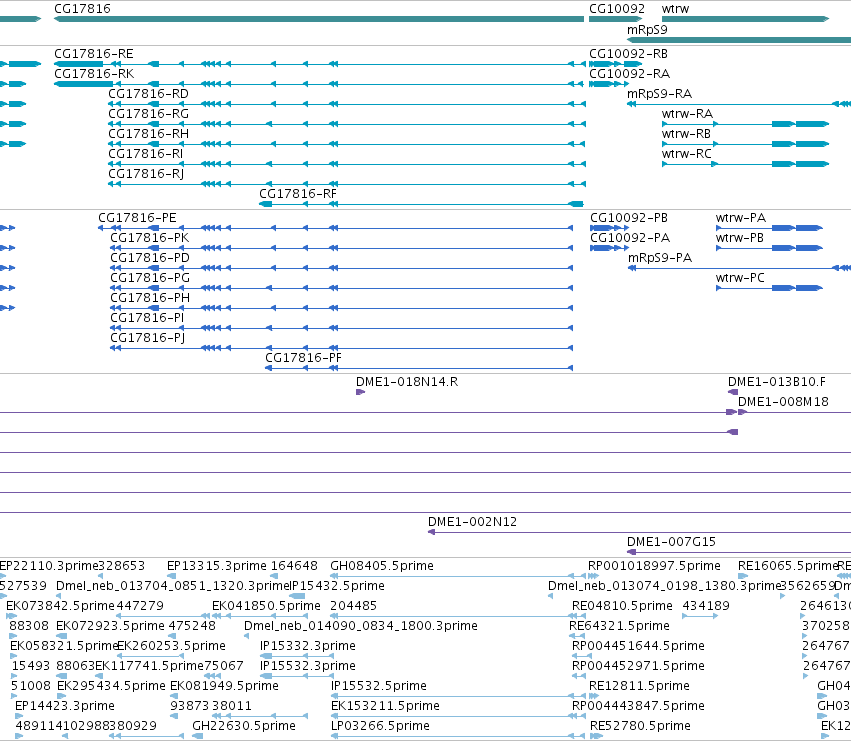Open EST Dmel_neb_013704_0851_1320.3prime
The height and width of the screenshot is (741, 851).
(x=172, y=586)
